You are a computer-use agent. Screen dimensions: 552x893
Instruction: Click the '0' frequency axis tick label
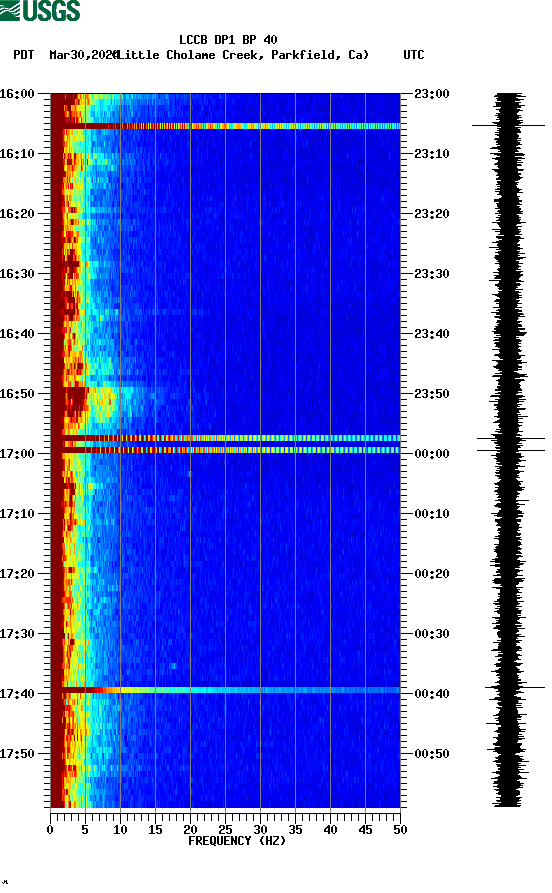[x=50, y=830]
